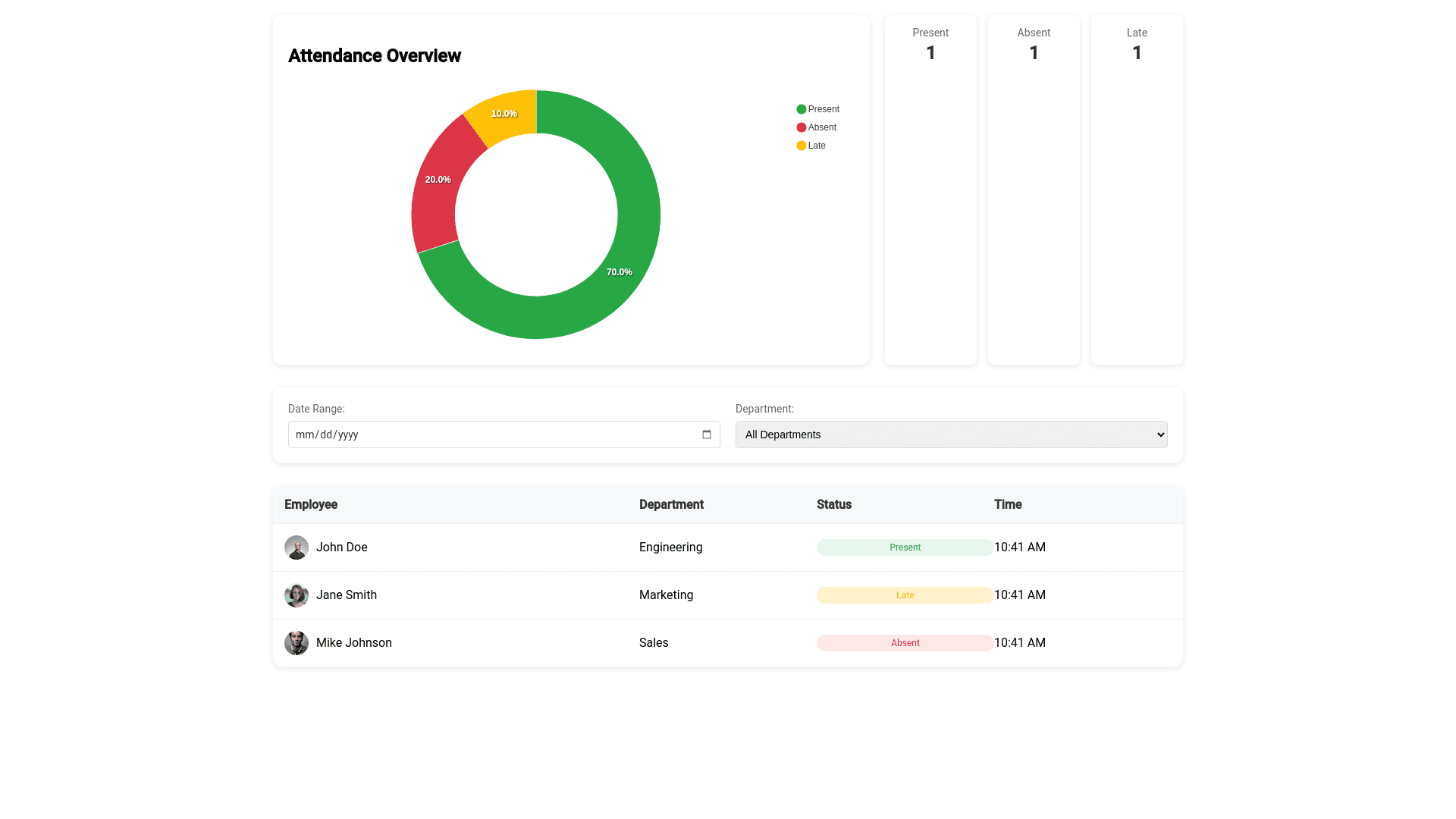This screenshot has width=1456, height=819.
Task: Toggle the Absent legend entry
Action: point(816,127)
